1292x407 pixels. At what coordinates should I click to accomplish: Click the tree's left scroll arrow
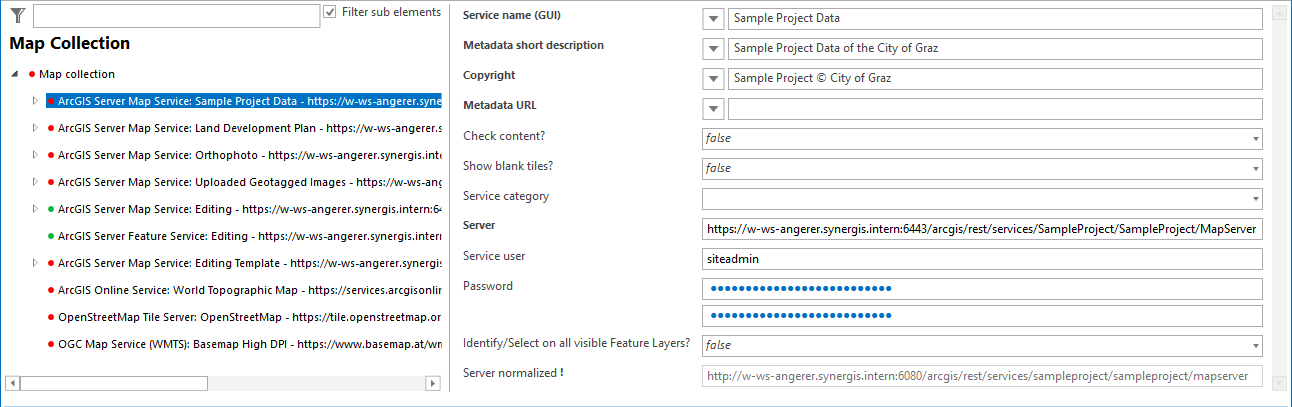(12, 383)
